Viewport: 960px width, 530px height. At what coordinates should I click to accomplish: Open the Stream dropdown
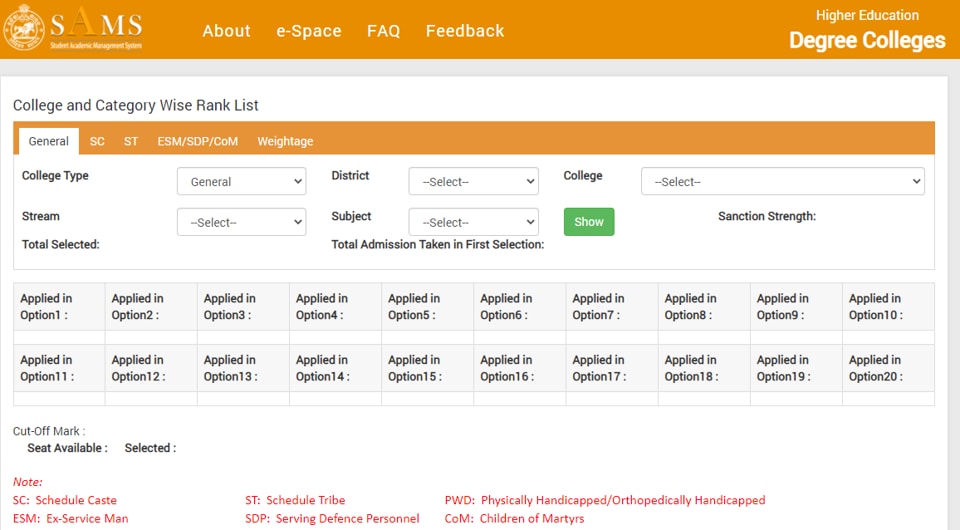pyautogui.click(x=241, y=222)
